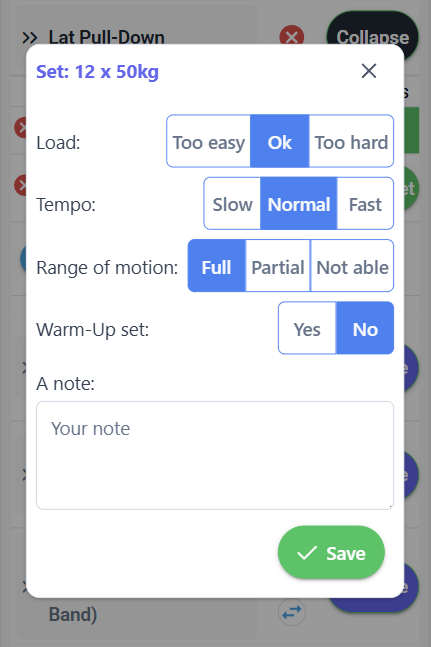Click the red delete icon beside Lat Pull-Down
The image size is (431, 647).
(292, 38)
